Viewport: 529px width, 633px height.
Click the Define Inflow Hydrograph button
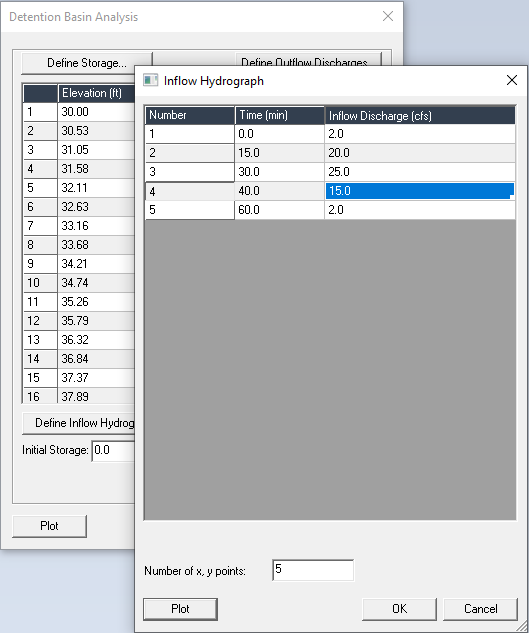79,423
